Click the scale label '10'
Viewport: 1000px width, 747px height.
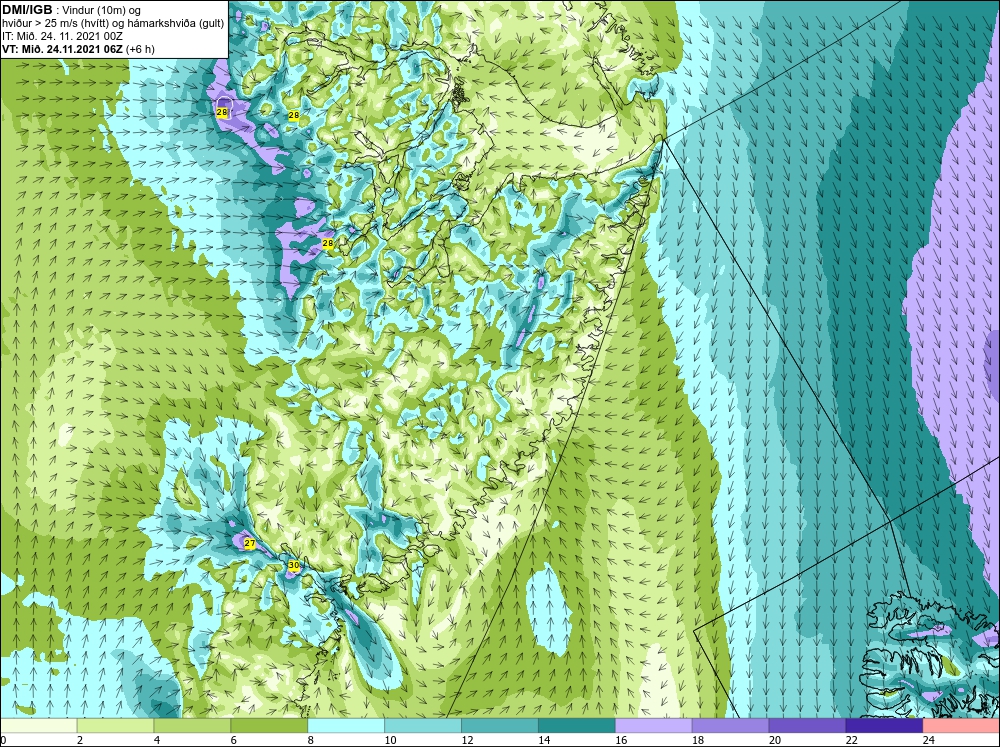coord(390,740)
